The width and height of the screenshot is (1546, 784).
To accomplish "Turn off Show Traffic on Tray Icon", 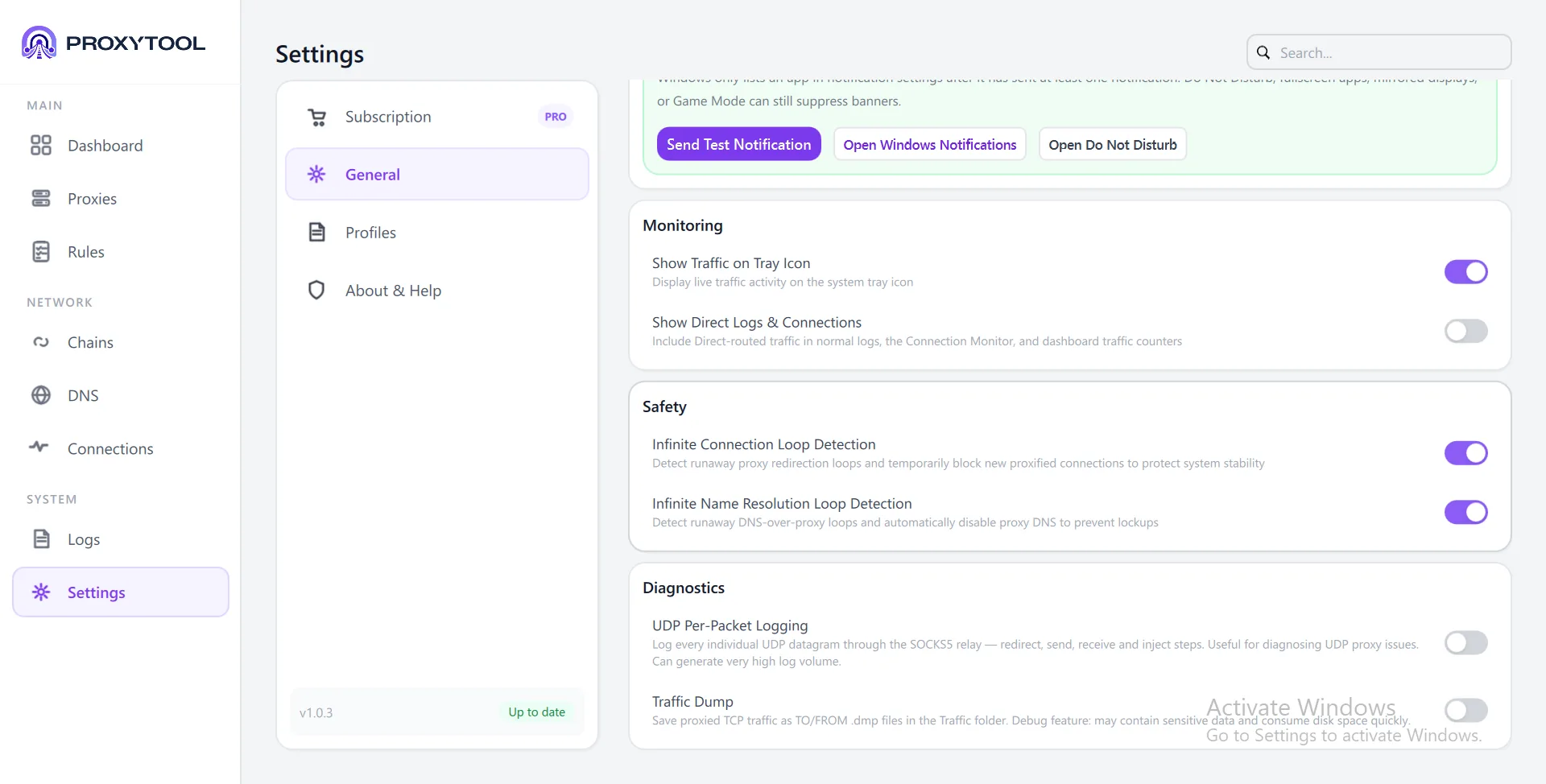I will (1465, 272).
